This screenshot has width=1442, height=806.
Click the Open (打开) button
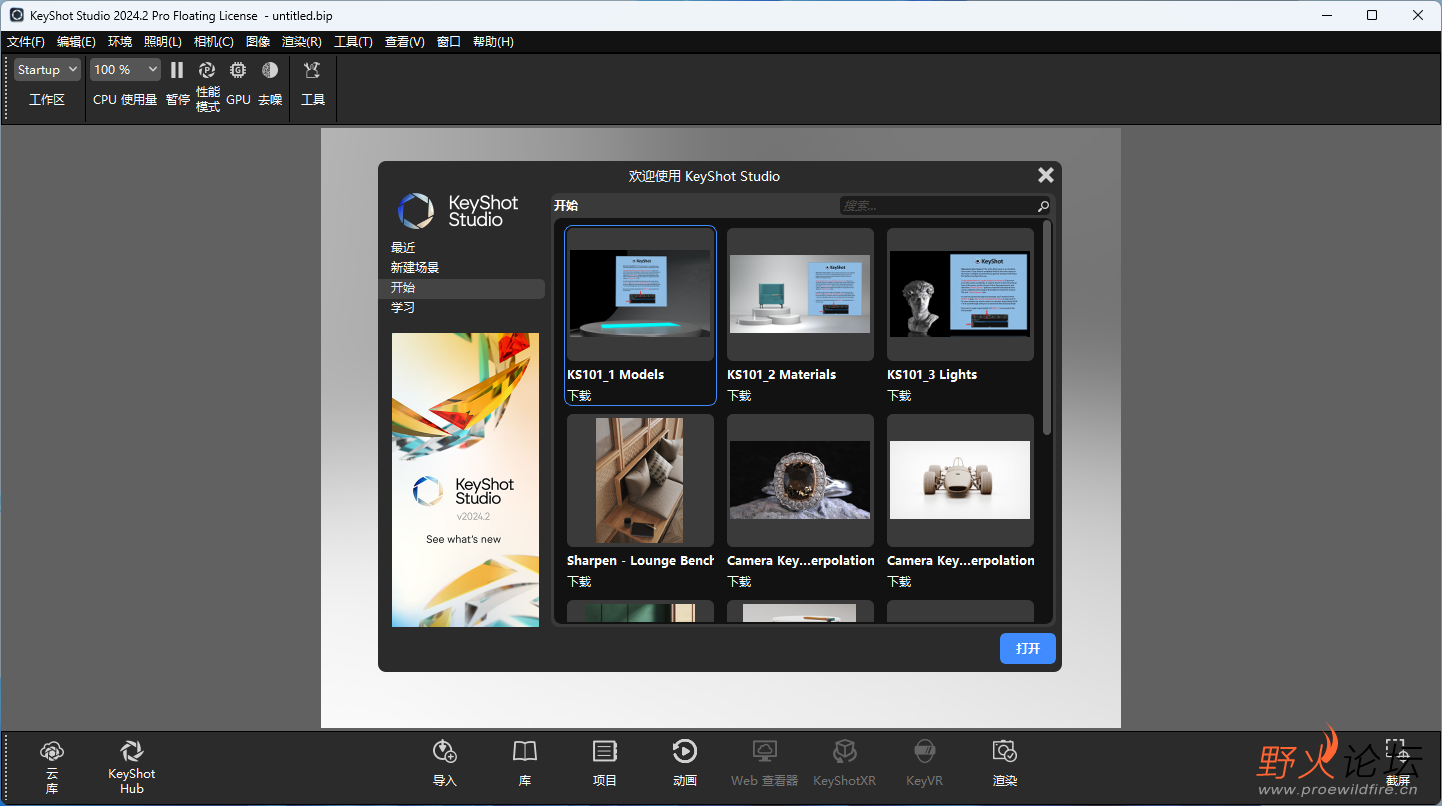[1028, 648]
